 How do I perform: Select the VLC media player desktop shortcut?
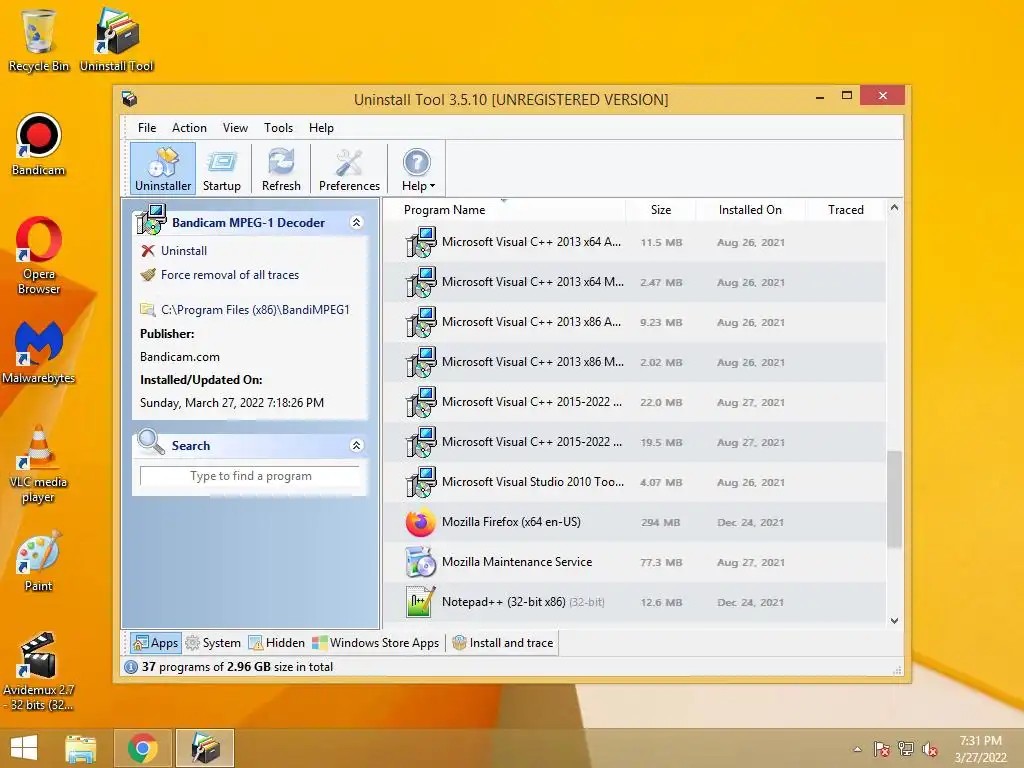click(39, 464)
